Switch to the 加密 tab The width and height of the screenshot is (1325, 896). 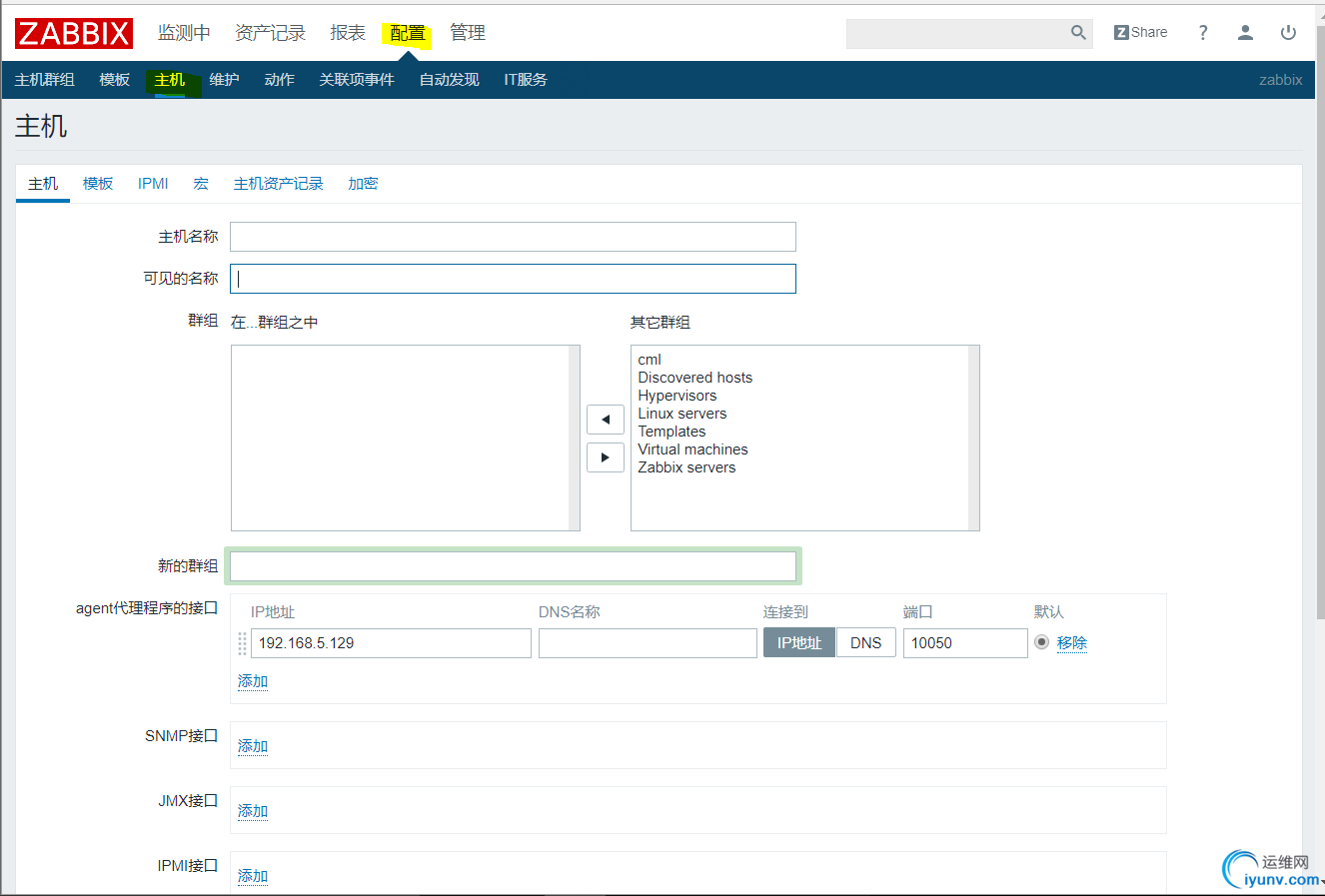click(x=363, y=184)
